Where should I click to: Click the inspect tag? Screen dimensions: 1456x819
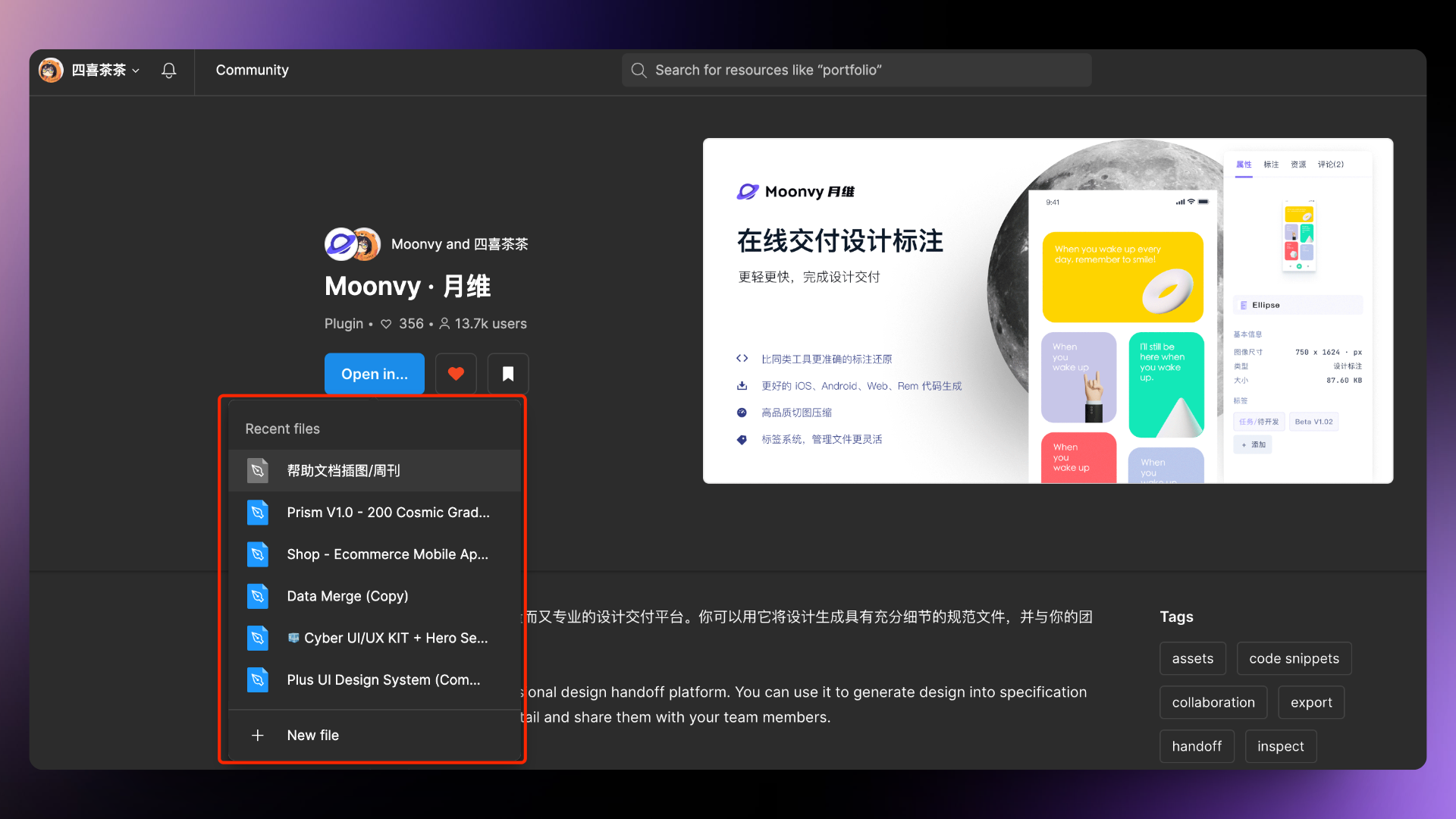click(1280, 746)
